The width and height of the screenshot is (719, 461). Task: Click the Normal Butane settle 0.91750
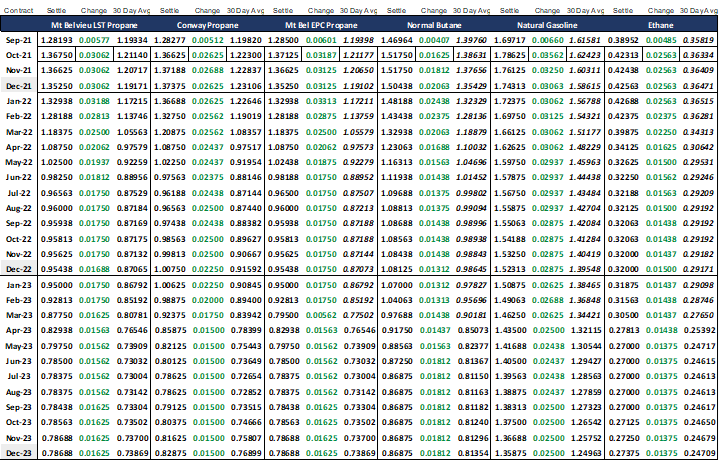(397, 330)
